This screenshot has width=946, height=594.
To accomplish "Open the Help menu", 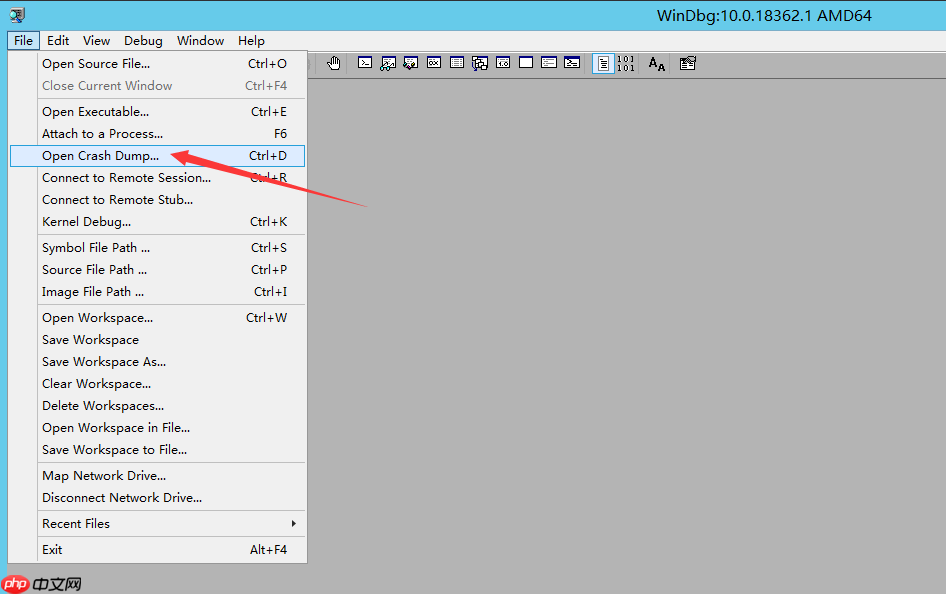I will [x=251, y=40].
